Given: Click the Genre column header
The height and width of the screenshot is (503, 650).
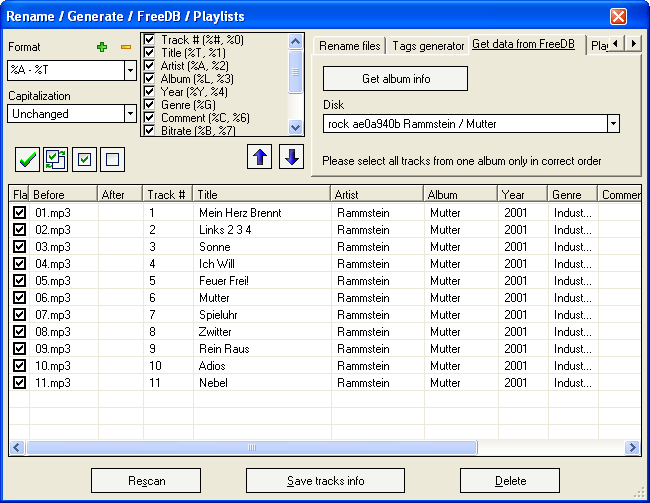Looking at the screenshot, I should click(573, 194).
